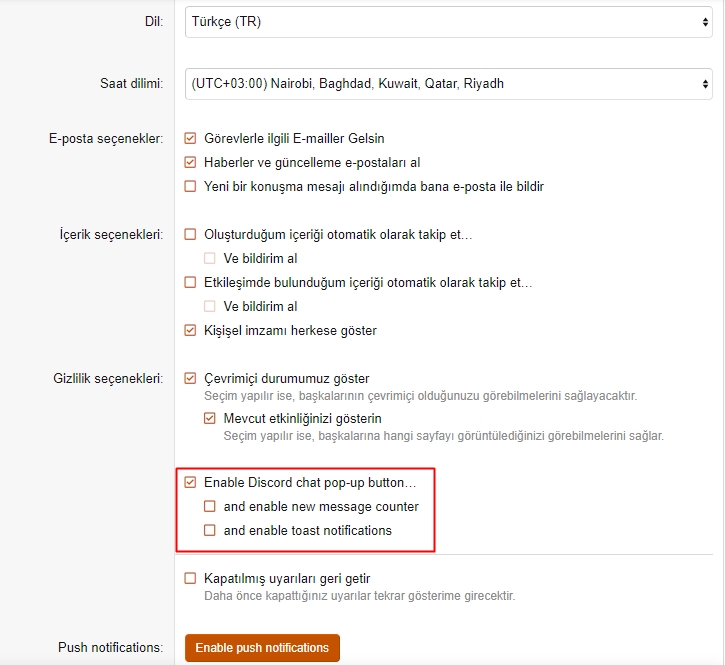725x665 pixels.
Task: Check Kapatılmış uyarıları geri getir
Action: tap(191, 578)
